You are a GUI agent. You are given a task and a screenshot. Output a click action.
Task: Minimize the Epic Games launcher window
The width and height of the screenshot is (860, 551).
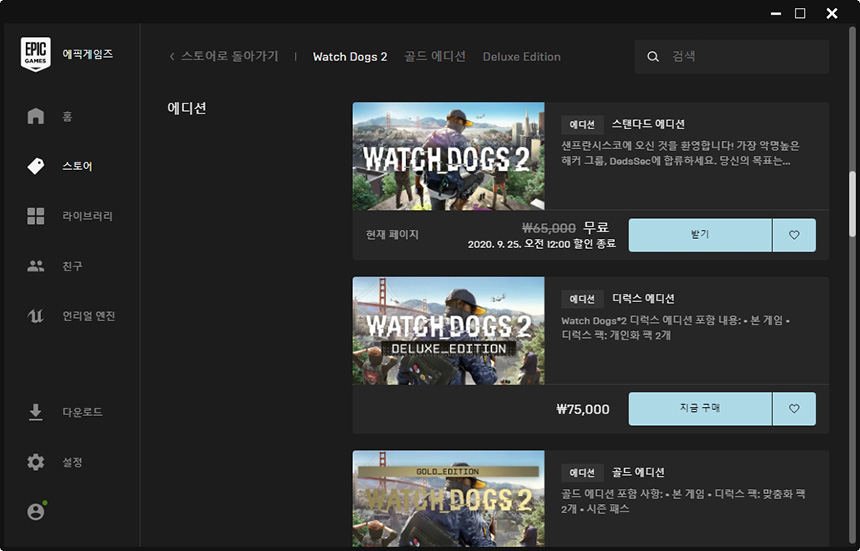pyautogui.click(x=776, y=13)
